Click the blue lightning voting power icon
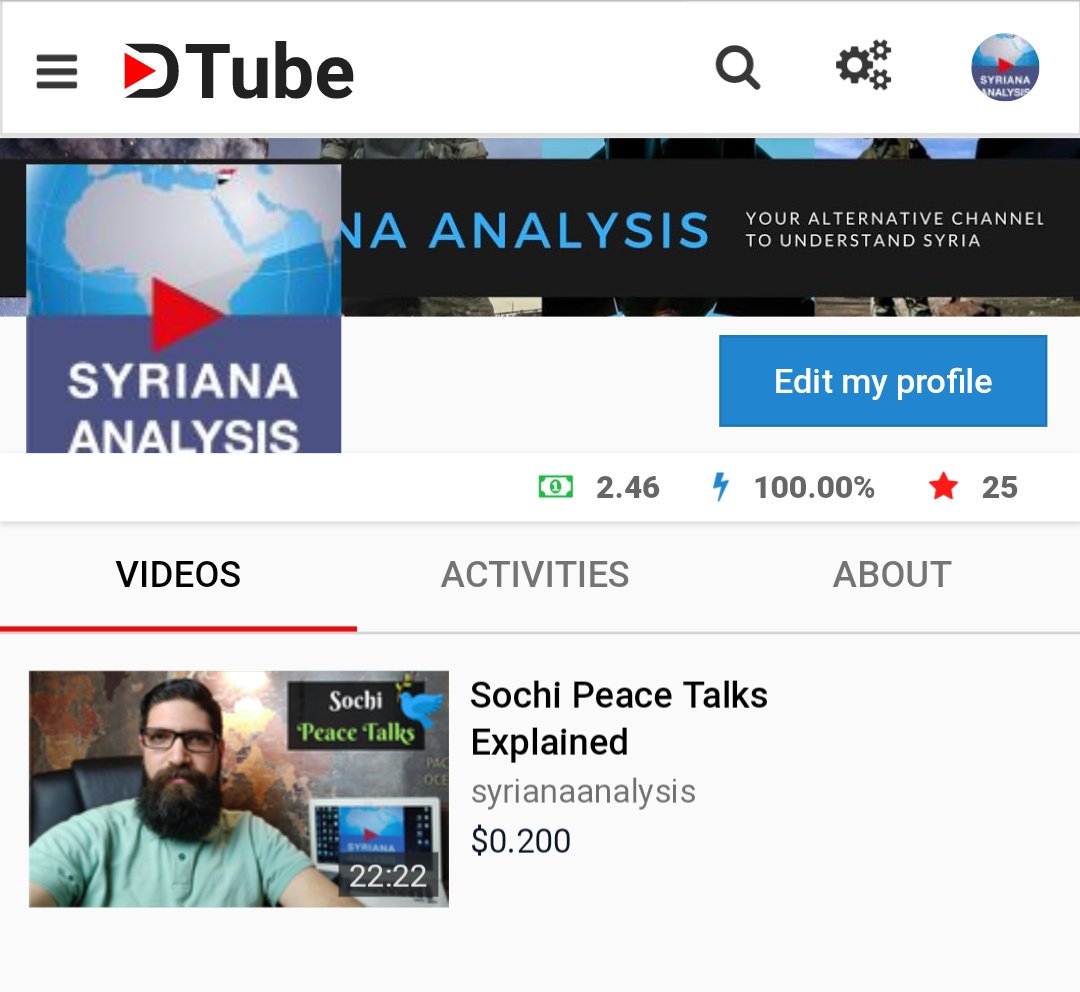Viewport: 1080px width, 992px height. click(x=720, y=486)
